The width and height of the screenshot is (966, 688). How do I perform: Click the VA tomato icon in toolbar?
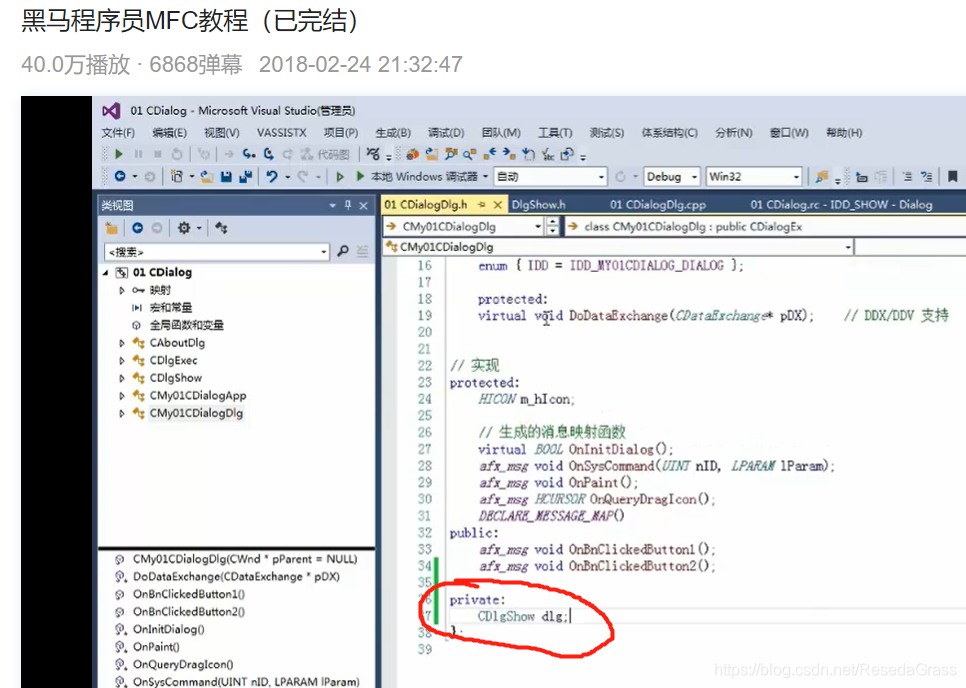413,154
